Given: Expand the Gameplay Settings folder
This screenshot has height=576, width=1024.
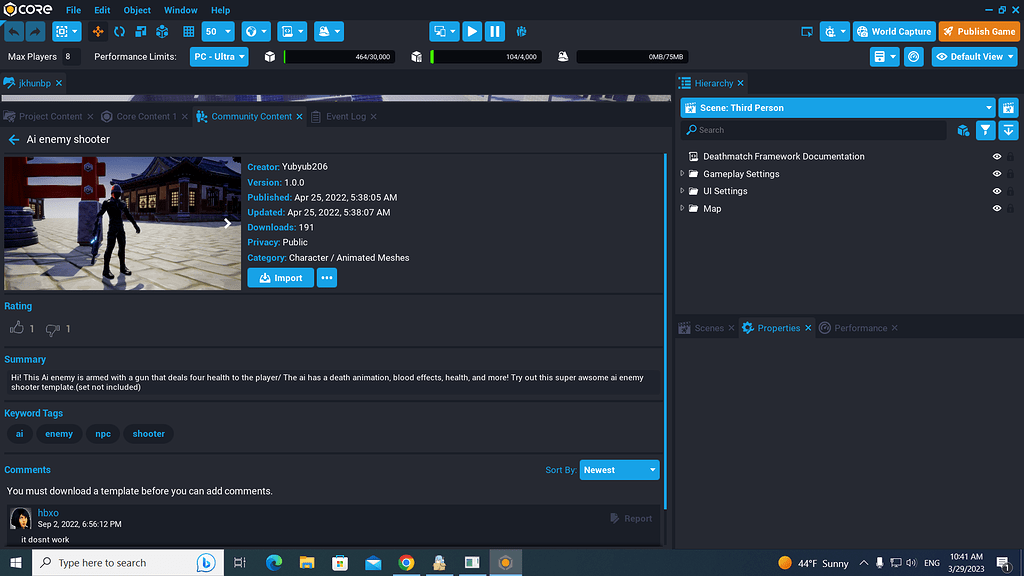Looking at the screenshot, I should point(682,174).
